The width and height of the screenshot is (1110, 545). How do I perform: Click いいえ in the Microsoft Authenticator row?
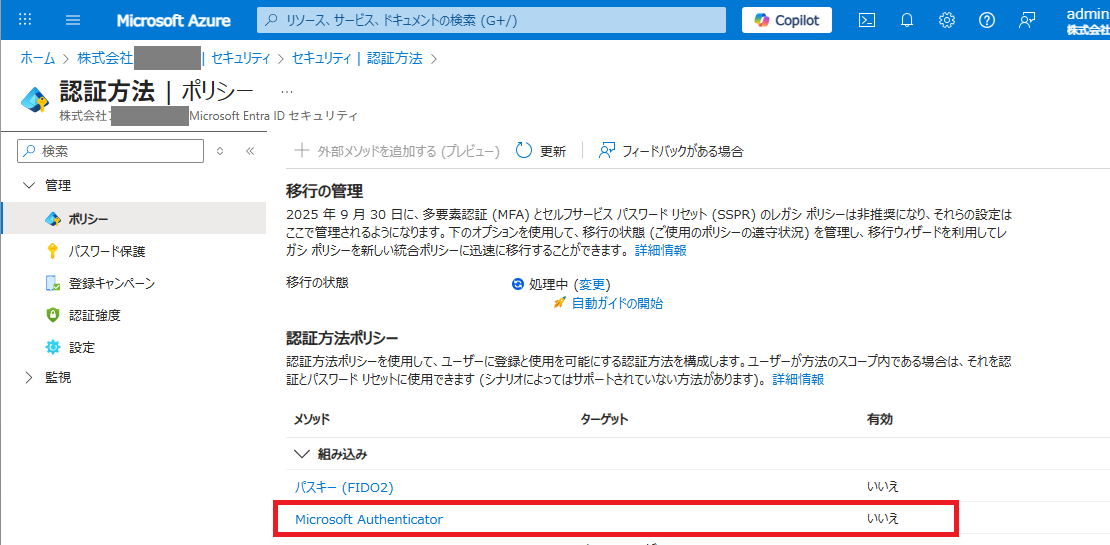coord(883,519)
